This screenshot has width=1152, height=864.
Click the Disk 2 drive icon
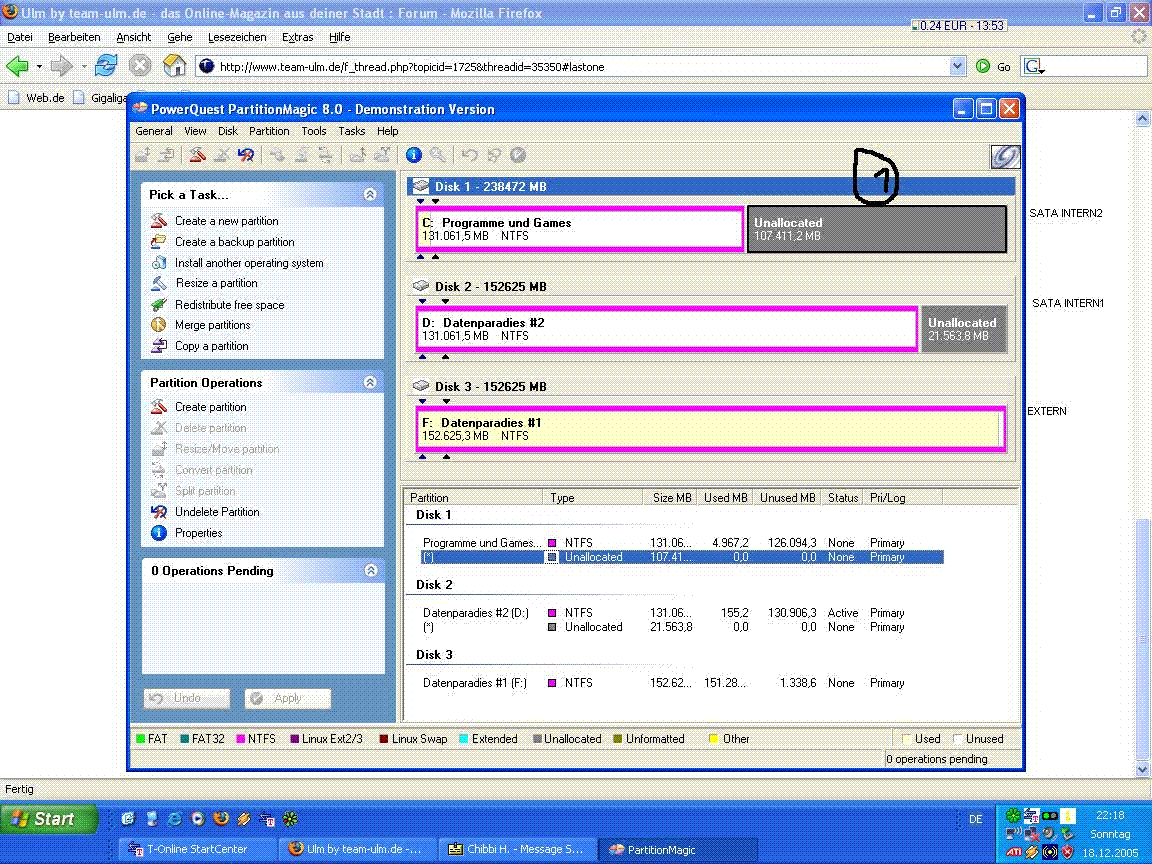421,286
